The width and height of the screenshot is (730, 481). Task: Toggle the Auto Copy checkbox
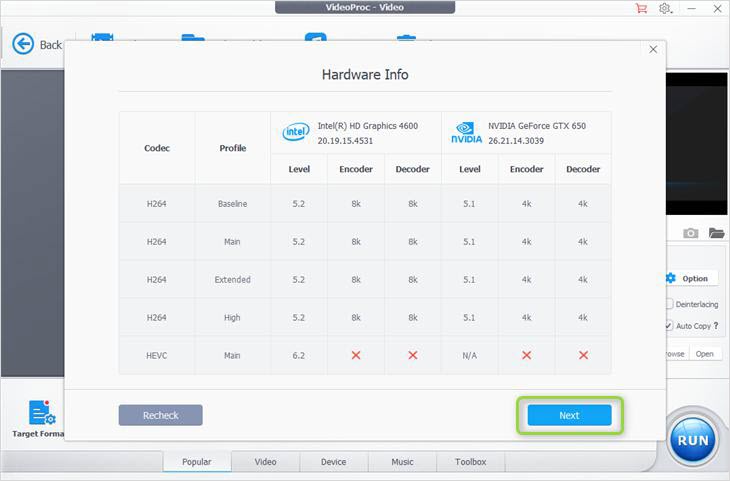pos(669,325)
